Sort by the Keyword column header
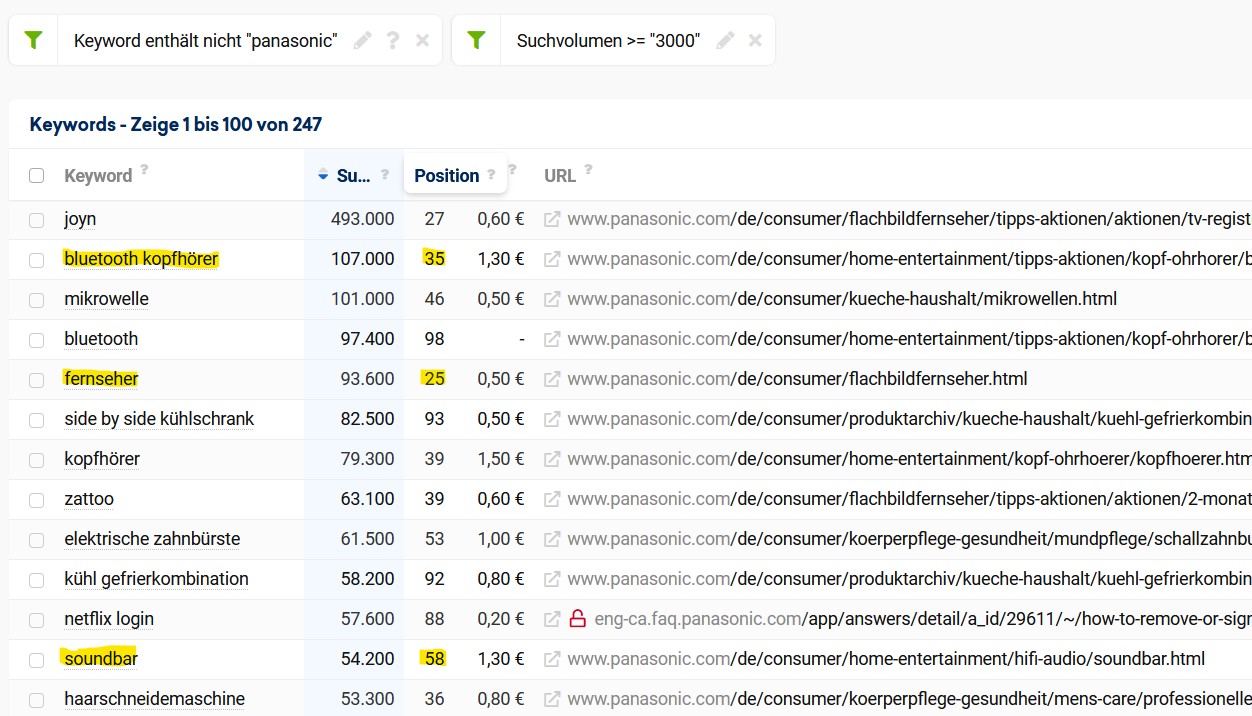Image resolution: width=1252 pixels, height=716 pixels. point(98,176)
